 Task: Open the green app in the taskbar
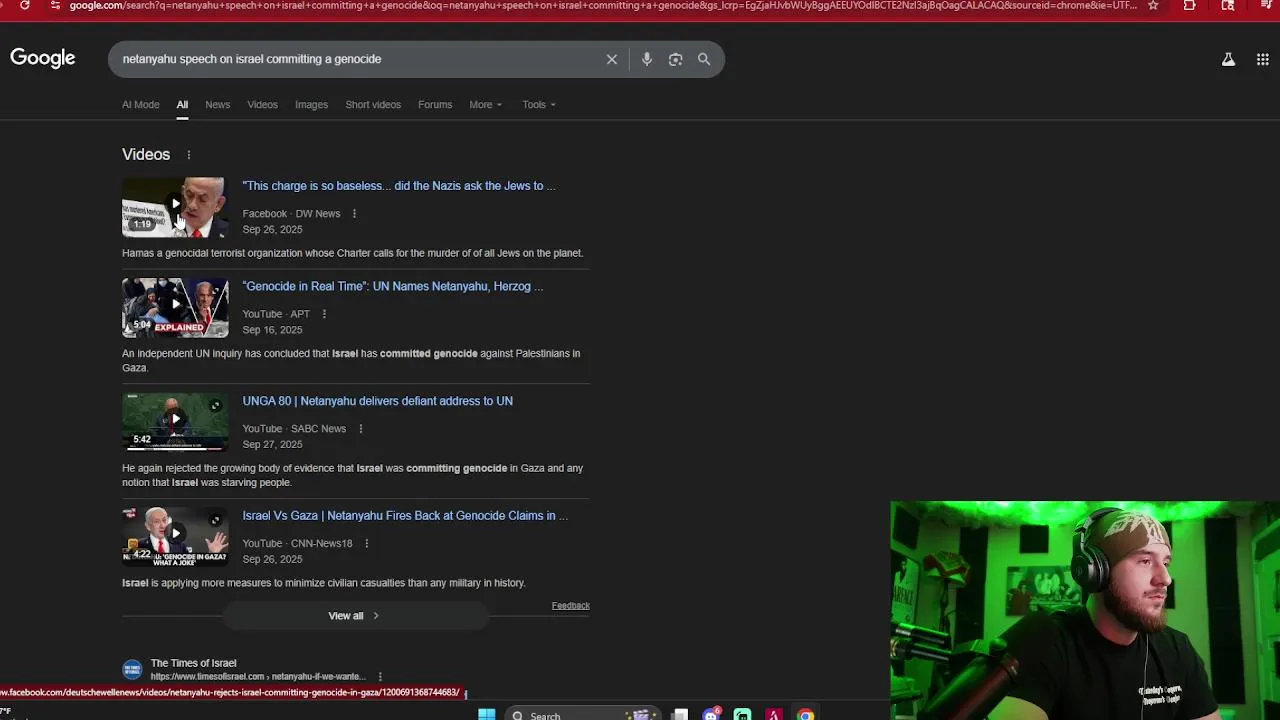pos(742,714)
